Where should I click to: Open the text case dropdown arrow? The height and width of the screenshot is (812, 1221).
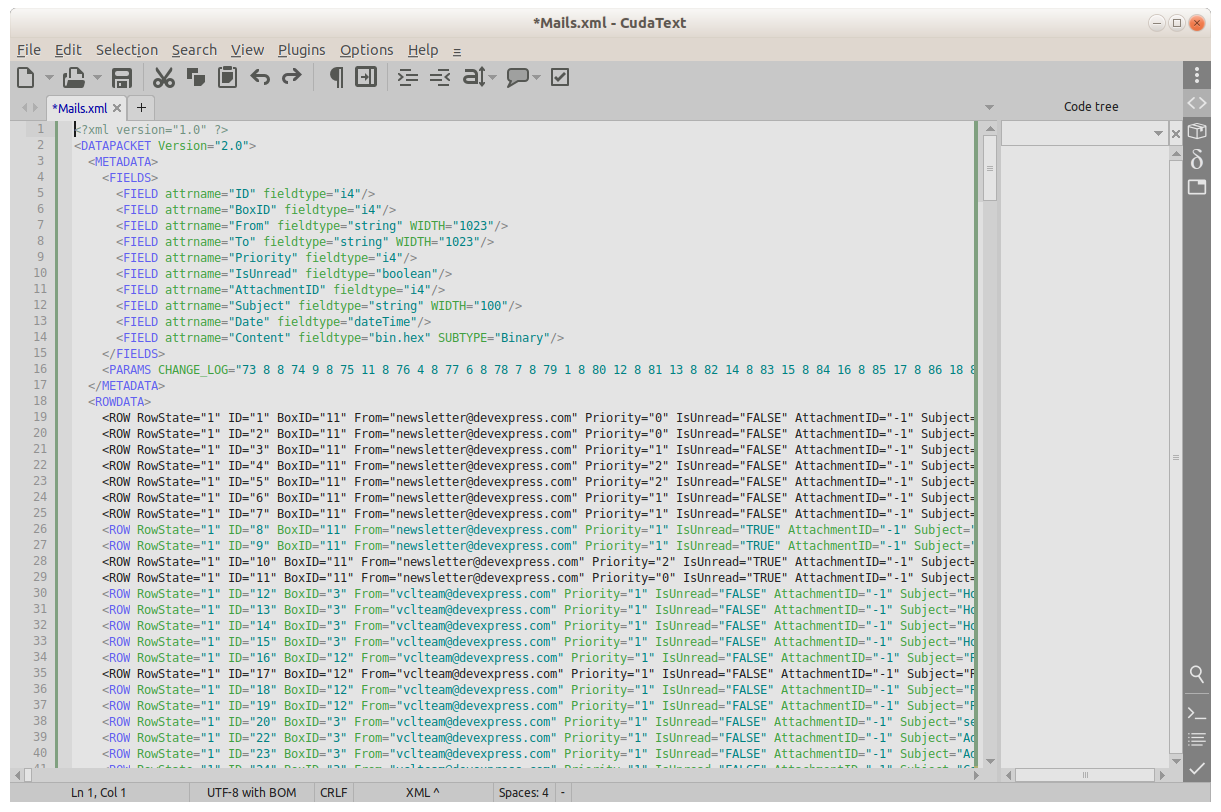coord(492,78)
